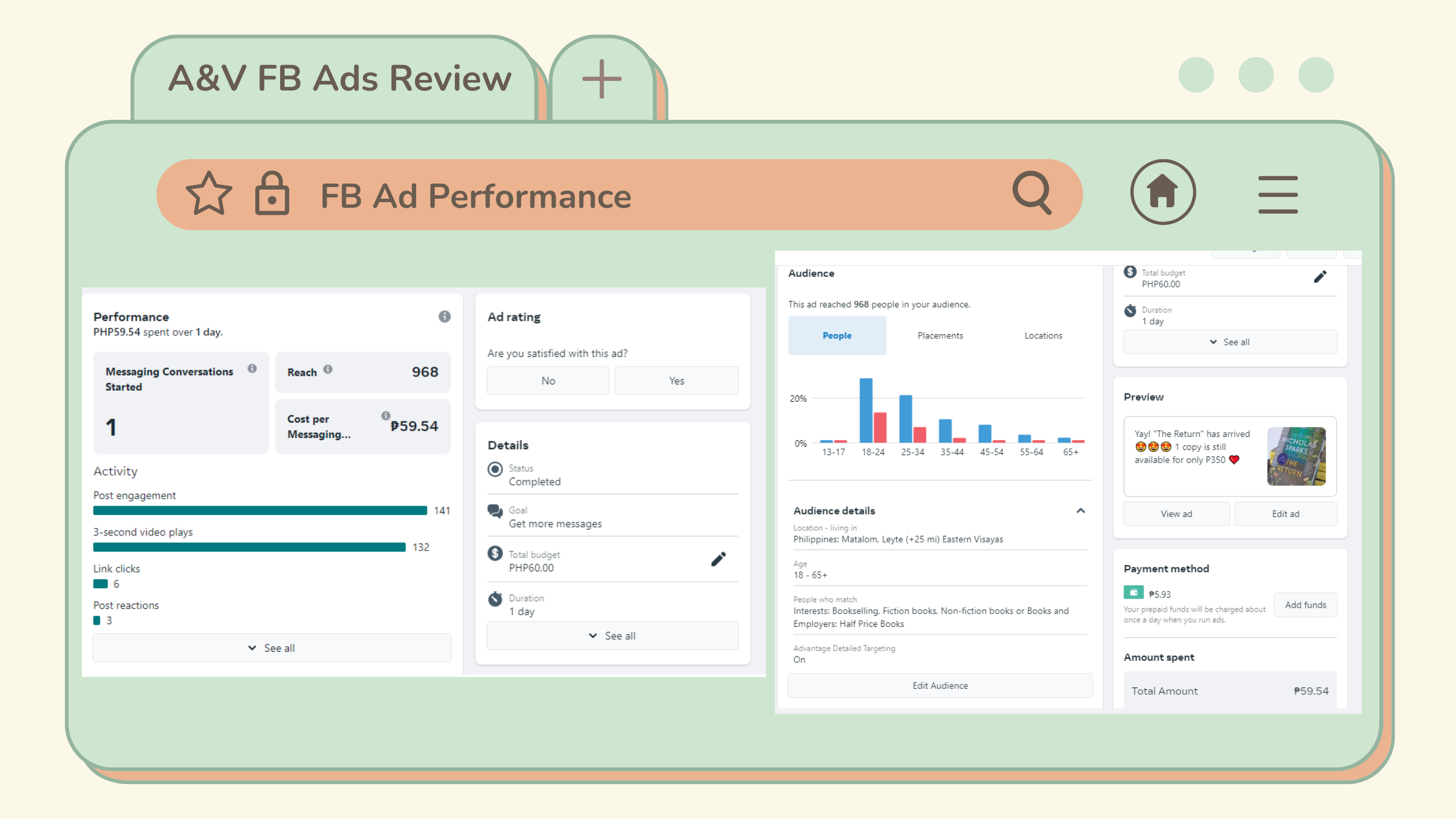Viewport: 1456px width, 819px height.
Task: Select Yes for ad satisfaction
Action: (x=676, y=380)
